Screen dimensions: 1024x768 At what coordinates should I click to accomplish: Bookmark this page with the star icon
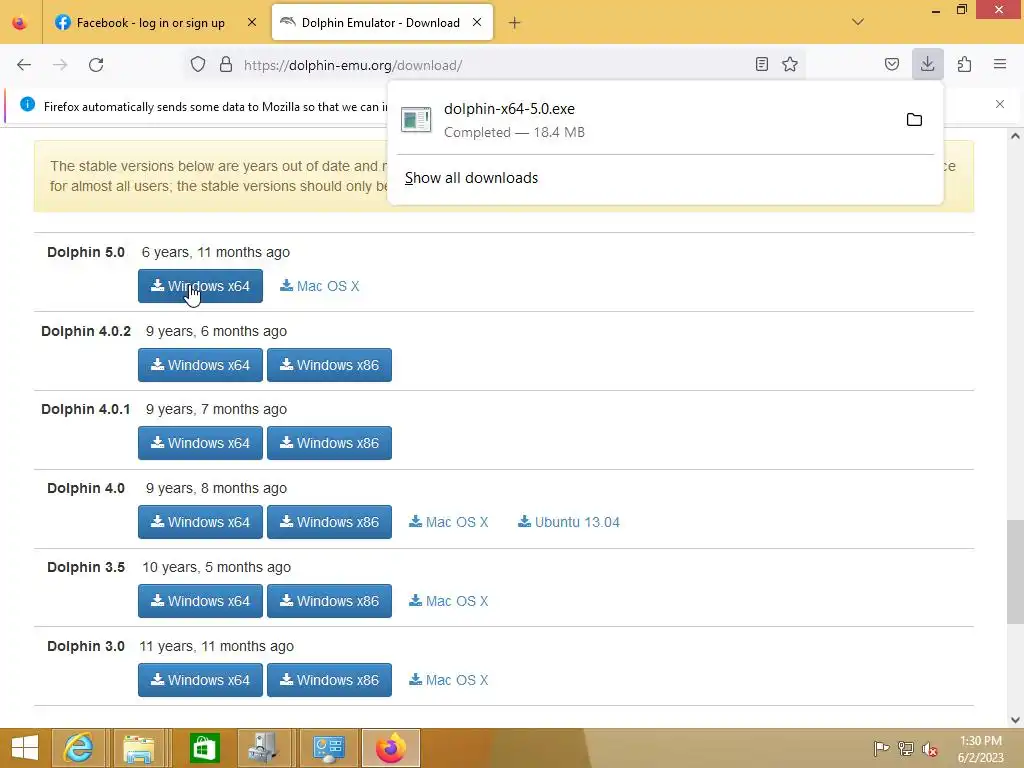[x=790, y=65]
